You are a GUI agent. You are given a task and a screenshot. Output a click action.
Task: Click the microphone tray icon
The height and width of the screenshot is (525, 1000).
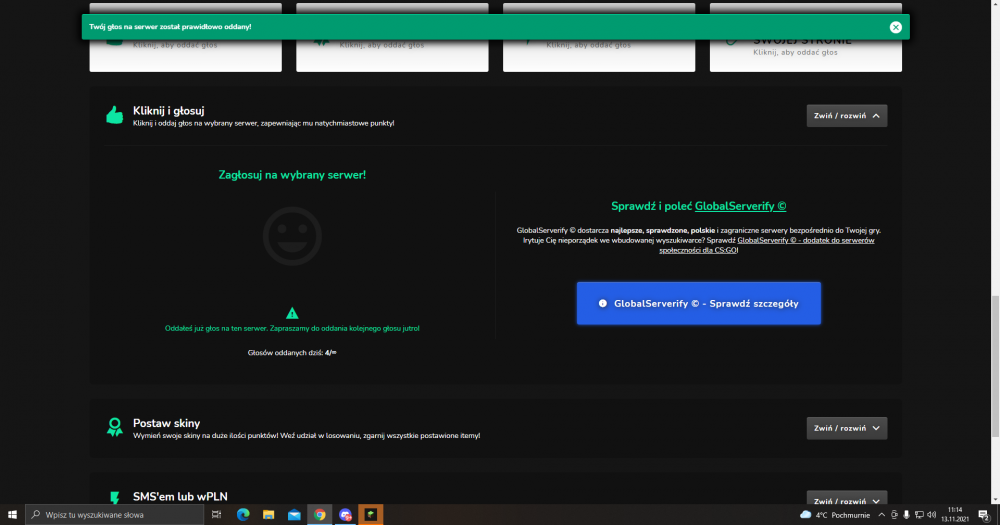point(906,514)
